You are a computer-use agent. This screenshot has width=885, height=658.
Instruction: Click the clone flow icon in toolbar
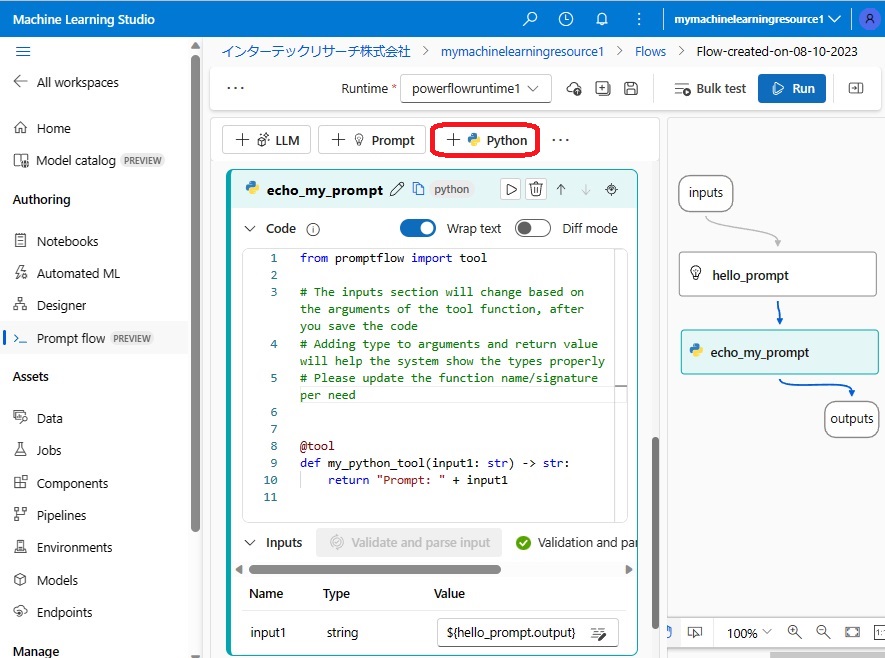point(602,89)
